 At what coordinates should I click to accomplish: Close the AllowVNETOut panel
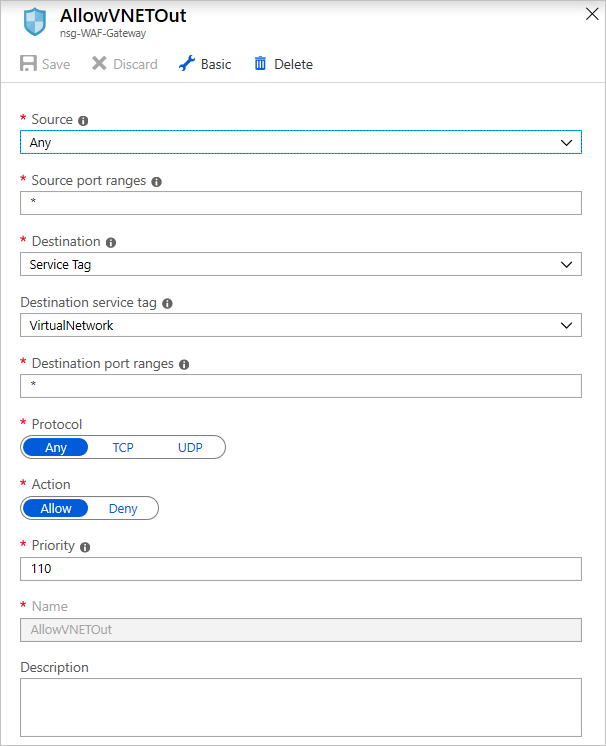point(590,14)
